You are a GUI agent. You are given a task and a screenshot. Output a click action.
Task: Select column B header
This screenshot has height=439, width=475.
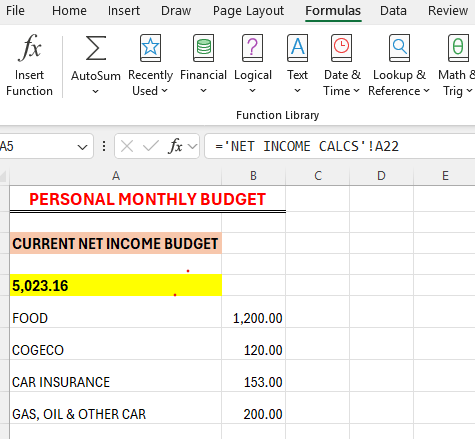(x=253, y=176)
